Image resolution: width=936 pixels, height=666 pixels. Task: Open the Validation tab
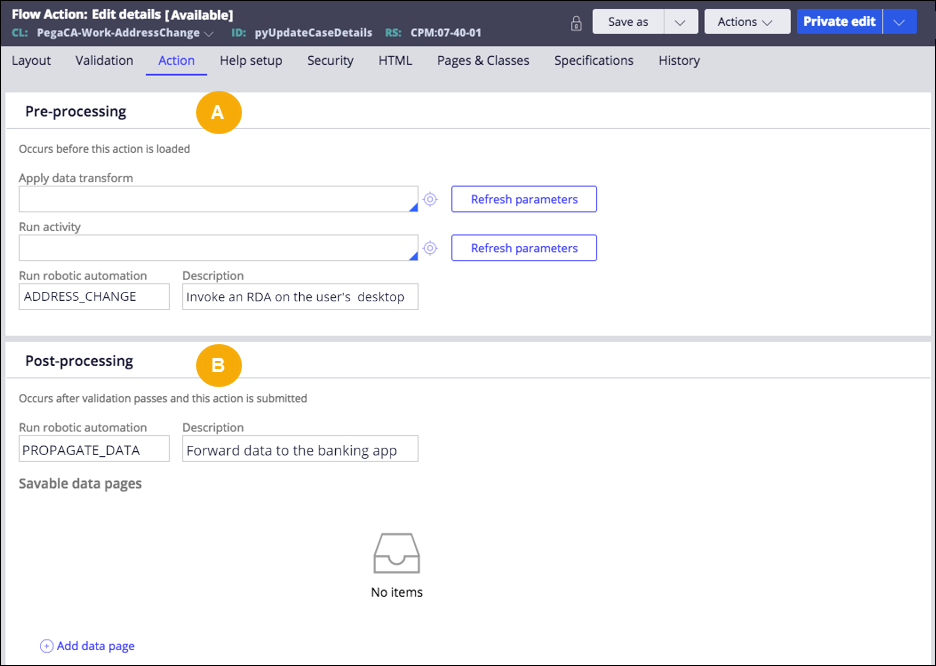tap(104, 61)
